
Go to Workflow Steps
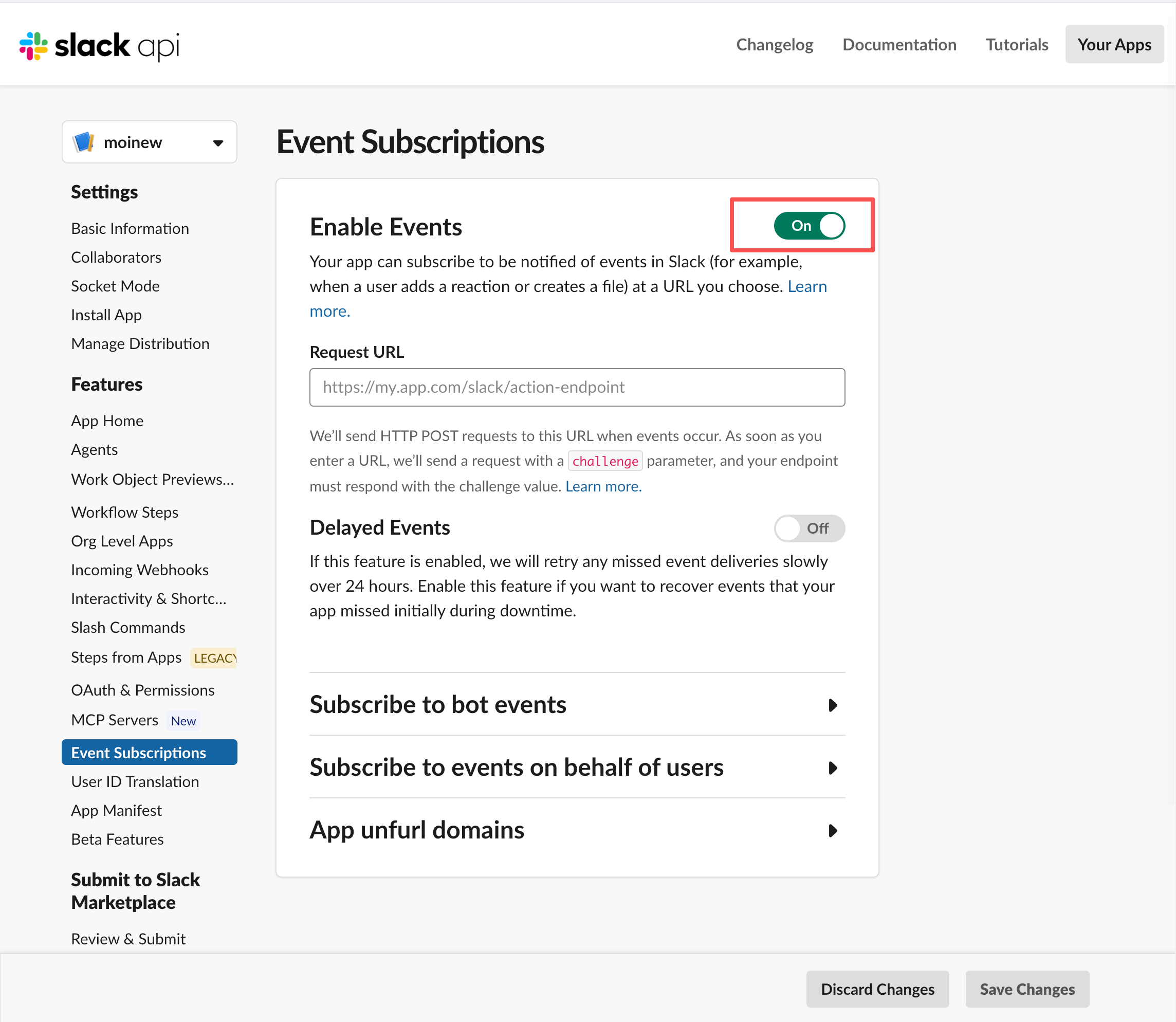[x=125, y=512]
